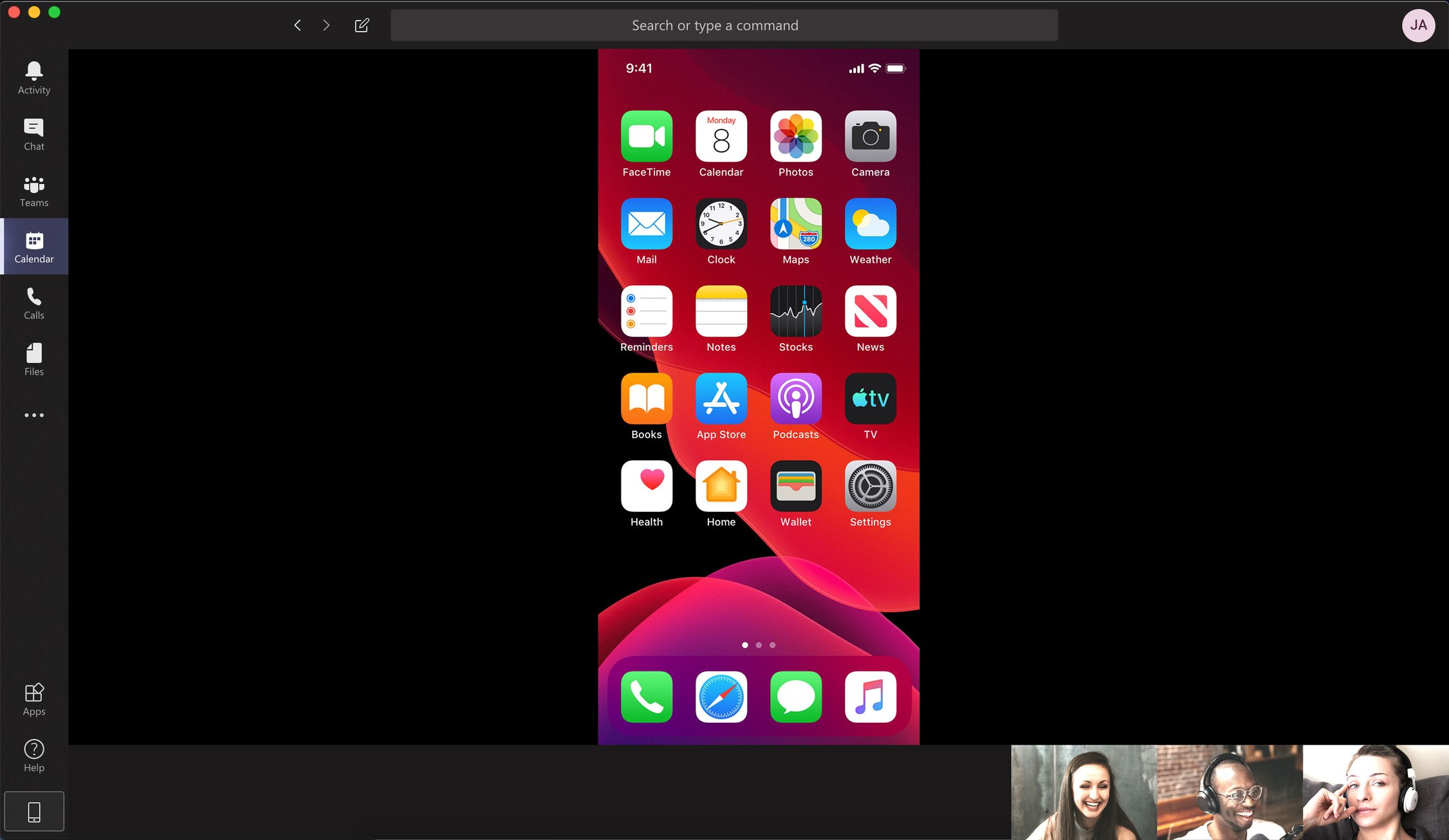Switch to the Chat section
This screenshot has width=1449, height=840.
tap(33, 133)
